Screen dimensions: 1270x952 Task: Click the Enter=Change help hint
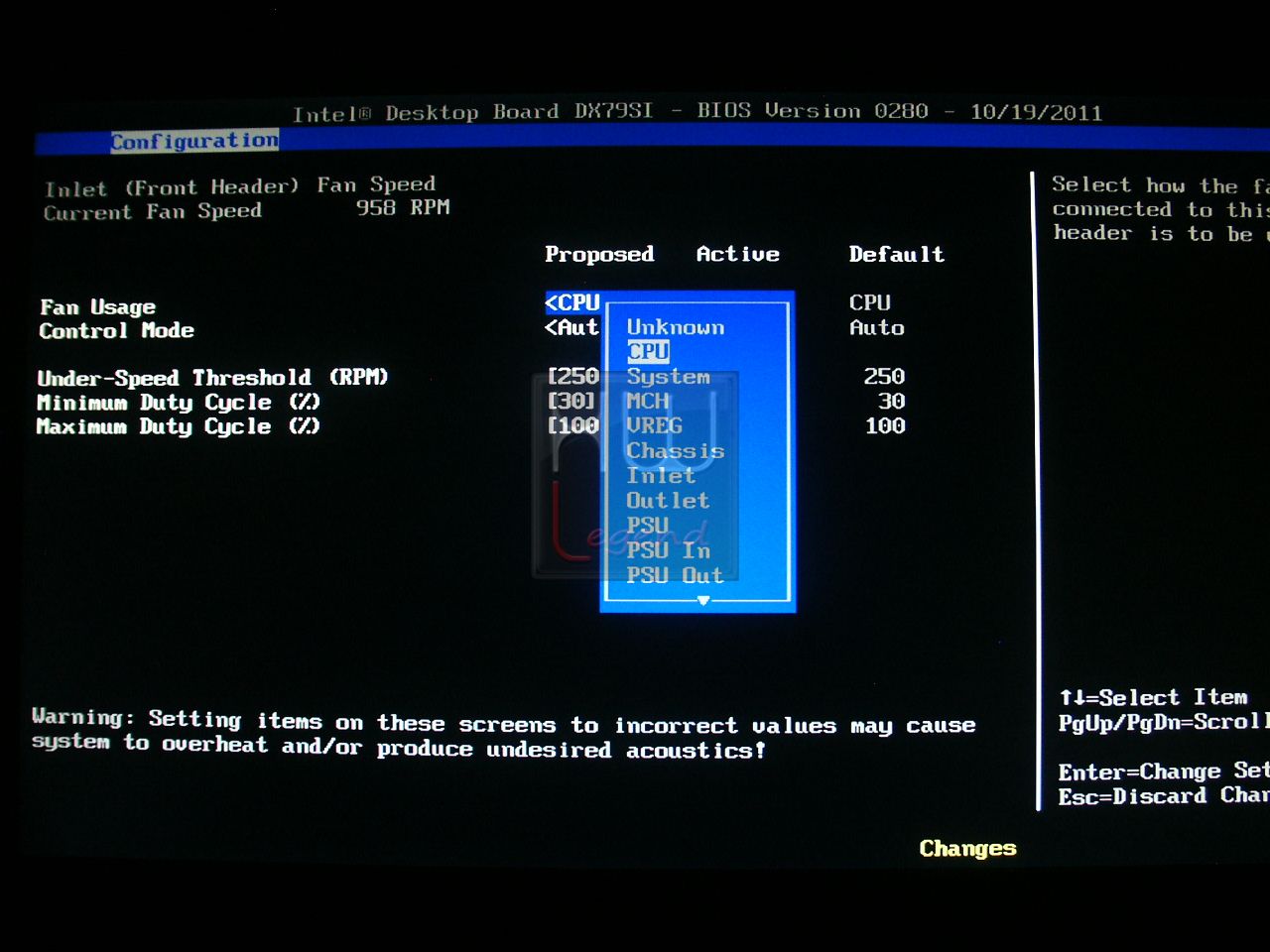pyautogui.click(x=1163, y=771)
